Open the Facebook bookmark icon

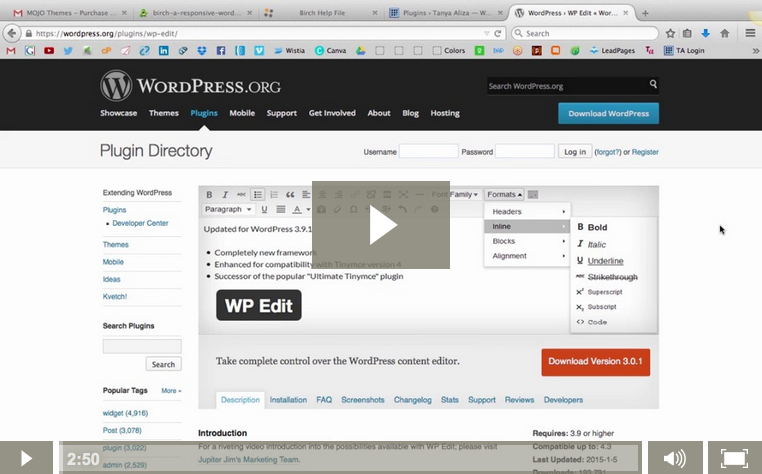click(221, 51)
